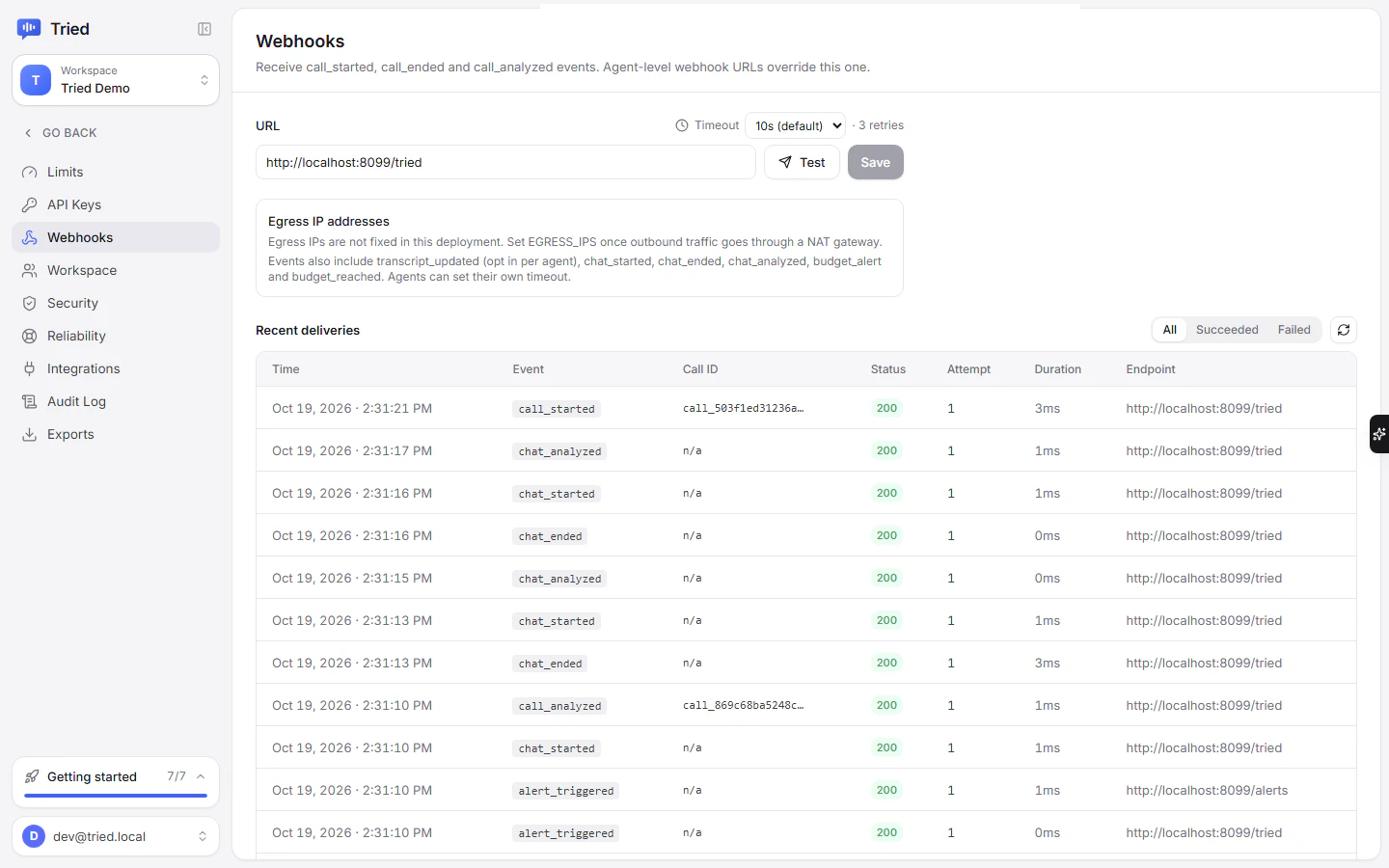Open the Timeout 10s dropdown
The image size is (1389, 868).
(x=796, y=125)
